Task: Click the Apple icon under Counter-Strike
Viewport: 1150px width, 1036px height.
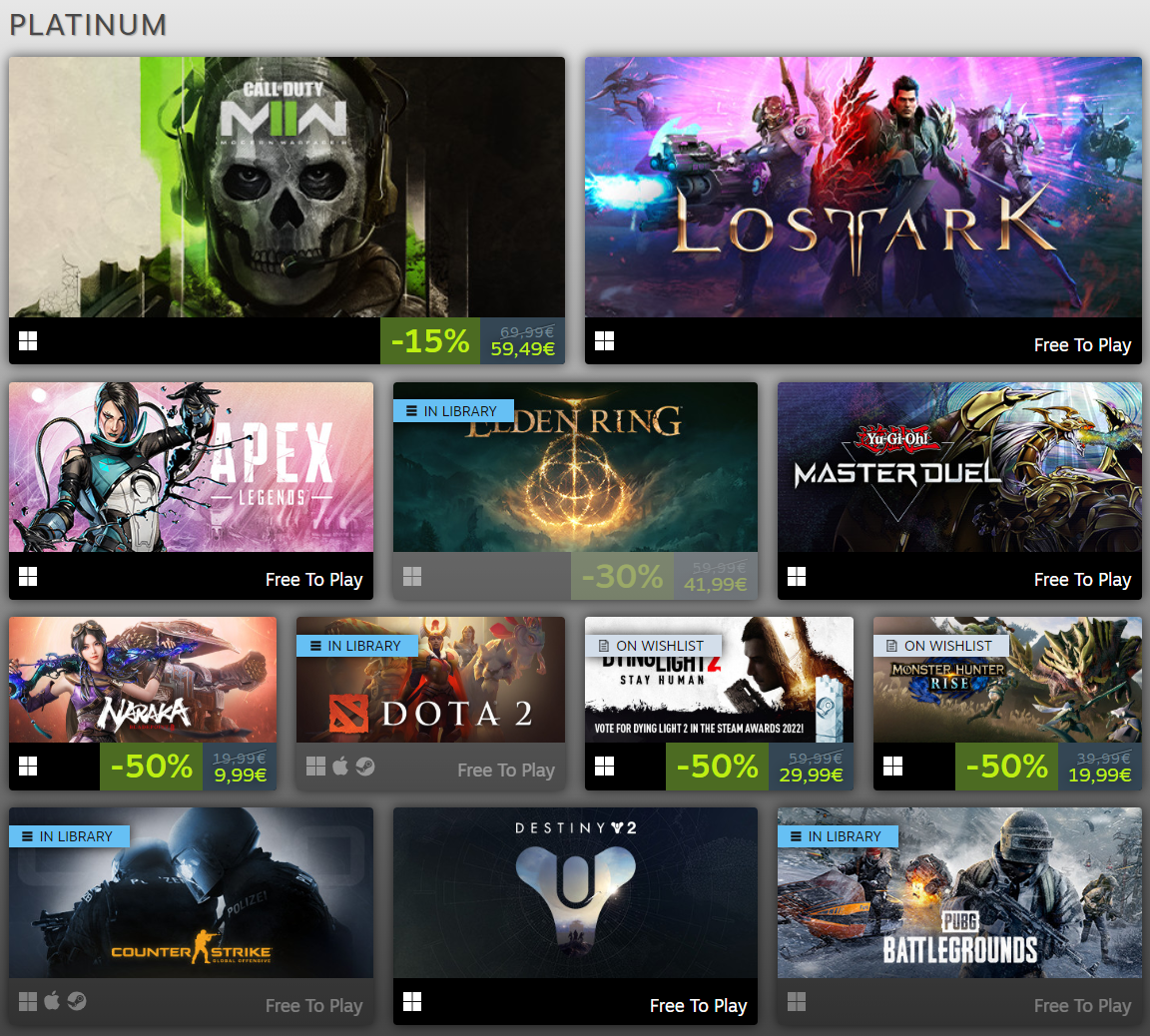Action: tap(51, 1001)
